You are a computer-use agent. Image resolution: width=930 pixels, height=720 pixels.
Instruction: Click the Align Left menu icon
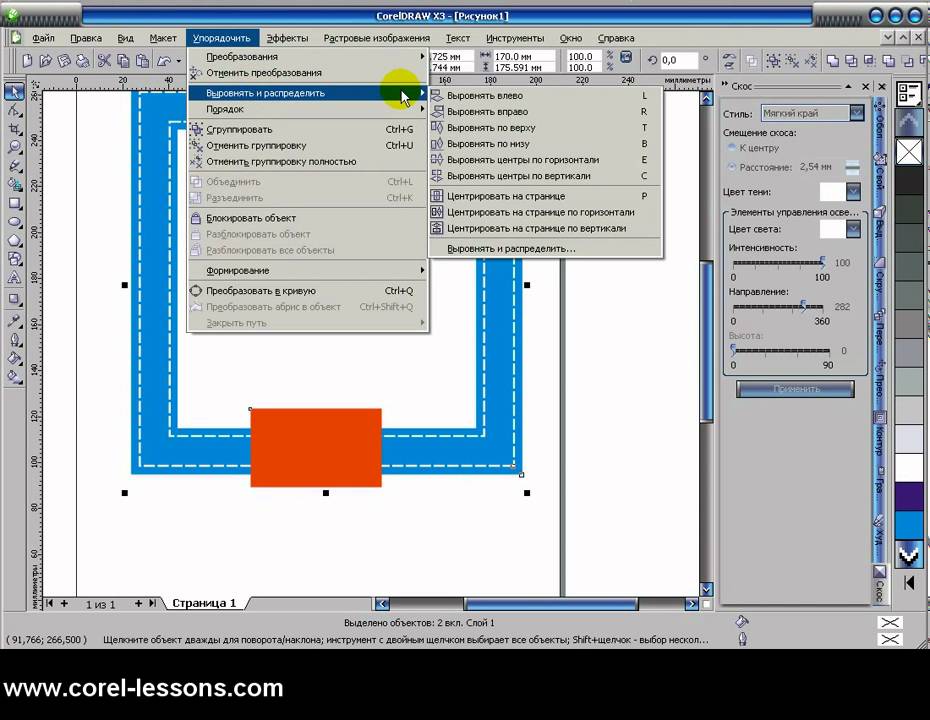(437, 95)
